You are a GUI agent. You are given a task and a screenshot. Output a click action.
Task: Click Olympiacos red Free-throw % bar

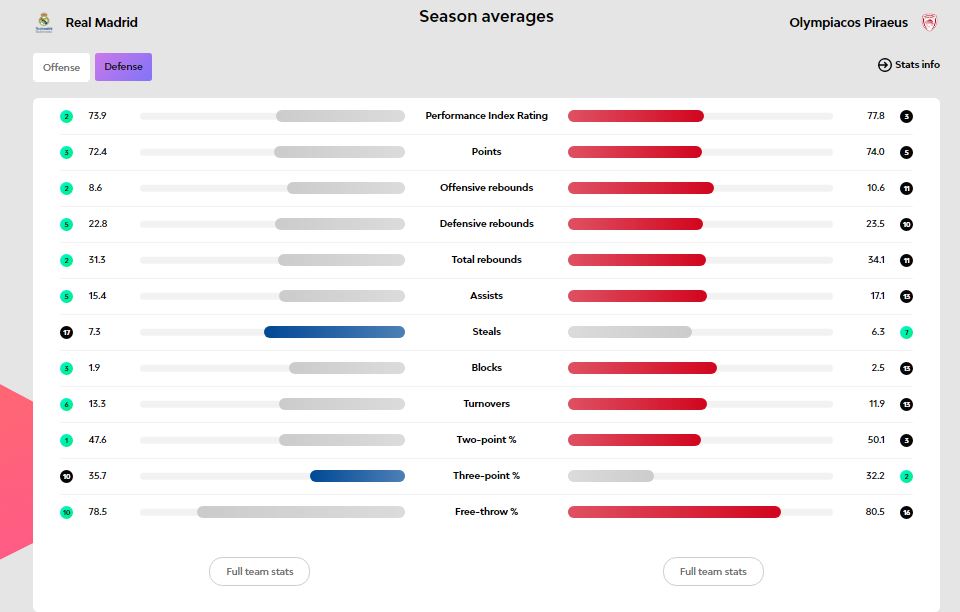coord(674,512)
